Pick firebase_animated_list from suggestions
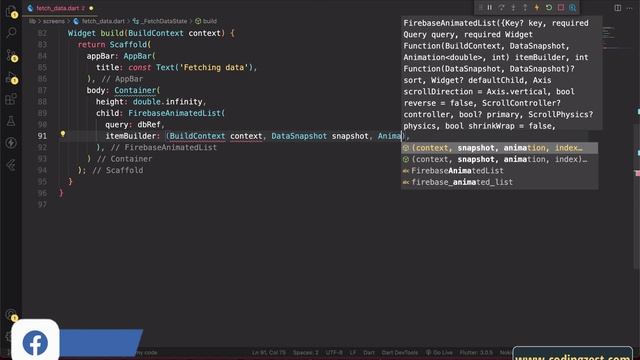 tap(500, 182)
